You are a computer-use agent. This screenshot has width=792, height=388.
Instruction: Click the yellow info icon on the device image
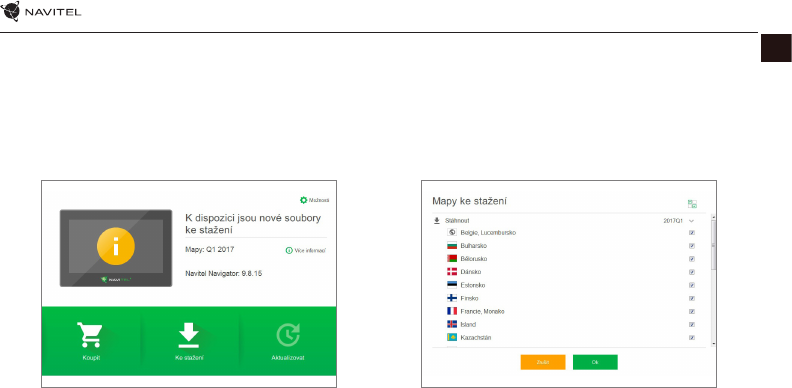[116, 246]
